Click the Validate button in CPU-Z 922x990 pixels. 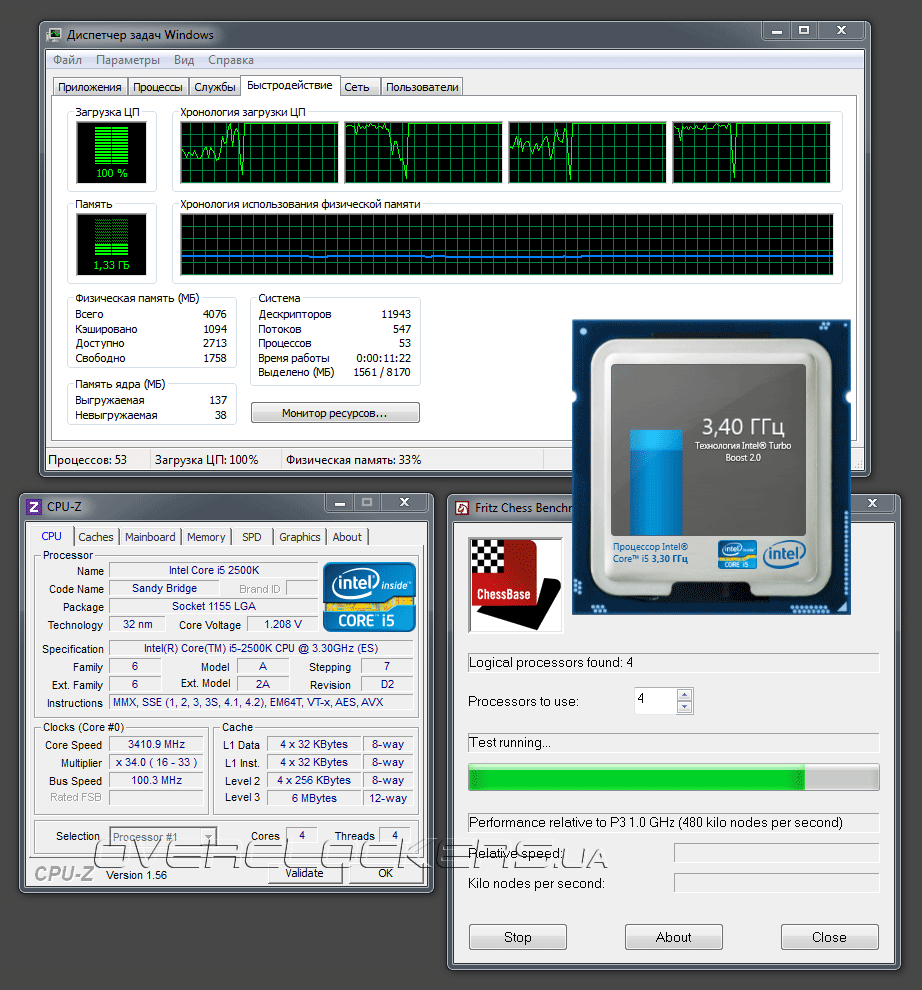304,873
